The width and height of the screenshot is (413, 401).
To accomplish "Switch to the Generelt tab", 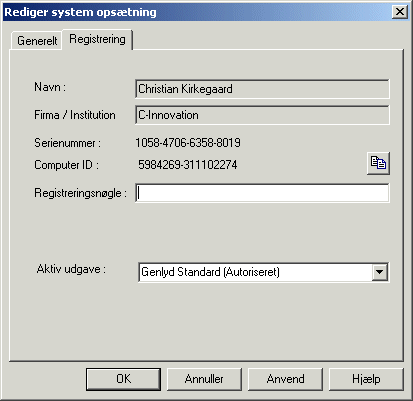I will tap(37, 41).
